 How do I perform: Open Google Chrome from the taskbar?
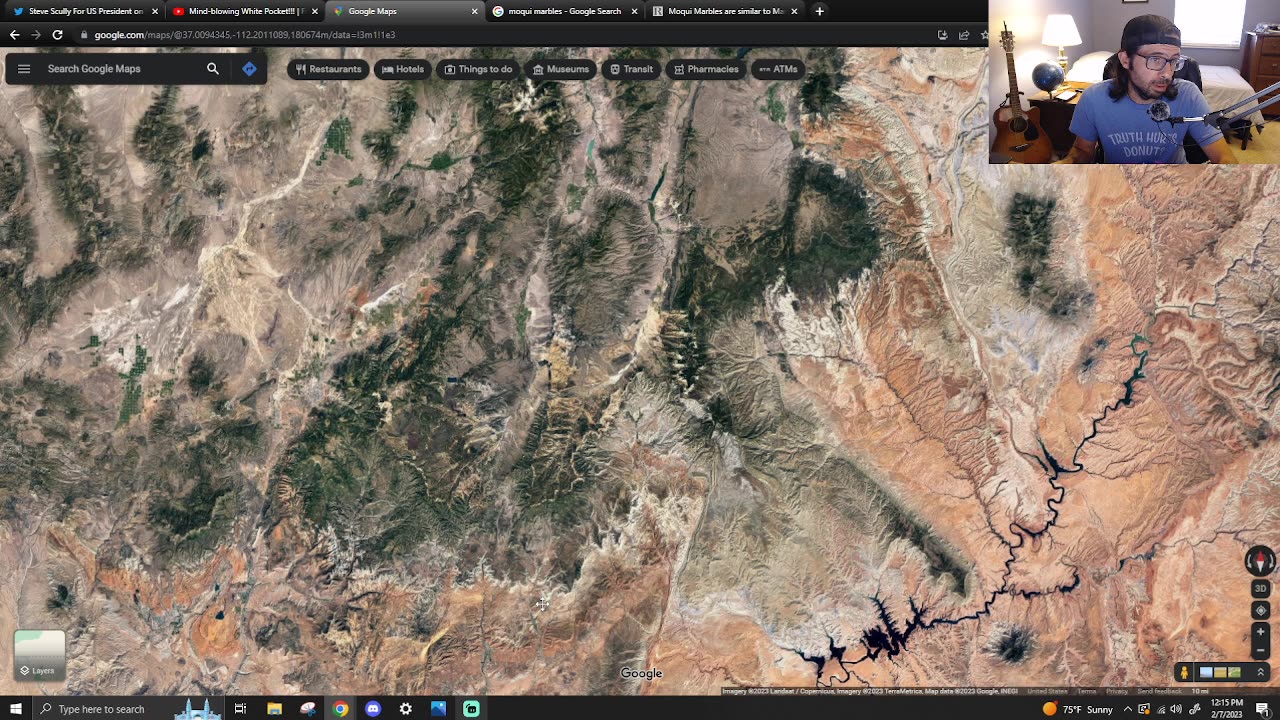[x=340, y=709]
